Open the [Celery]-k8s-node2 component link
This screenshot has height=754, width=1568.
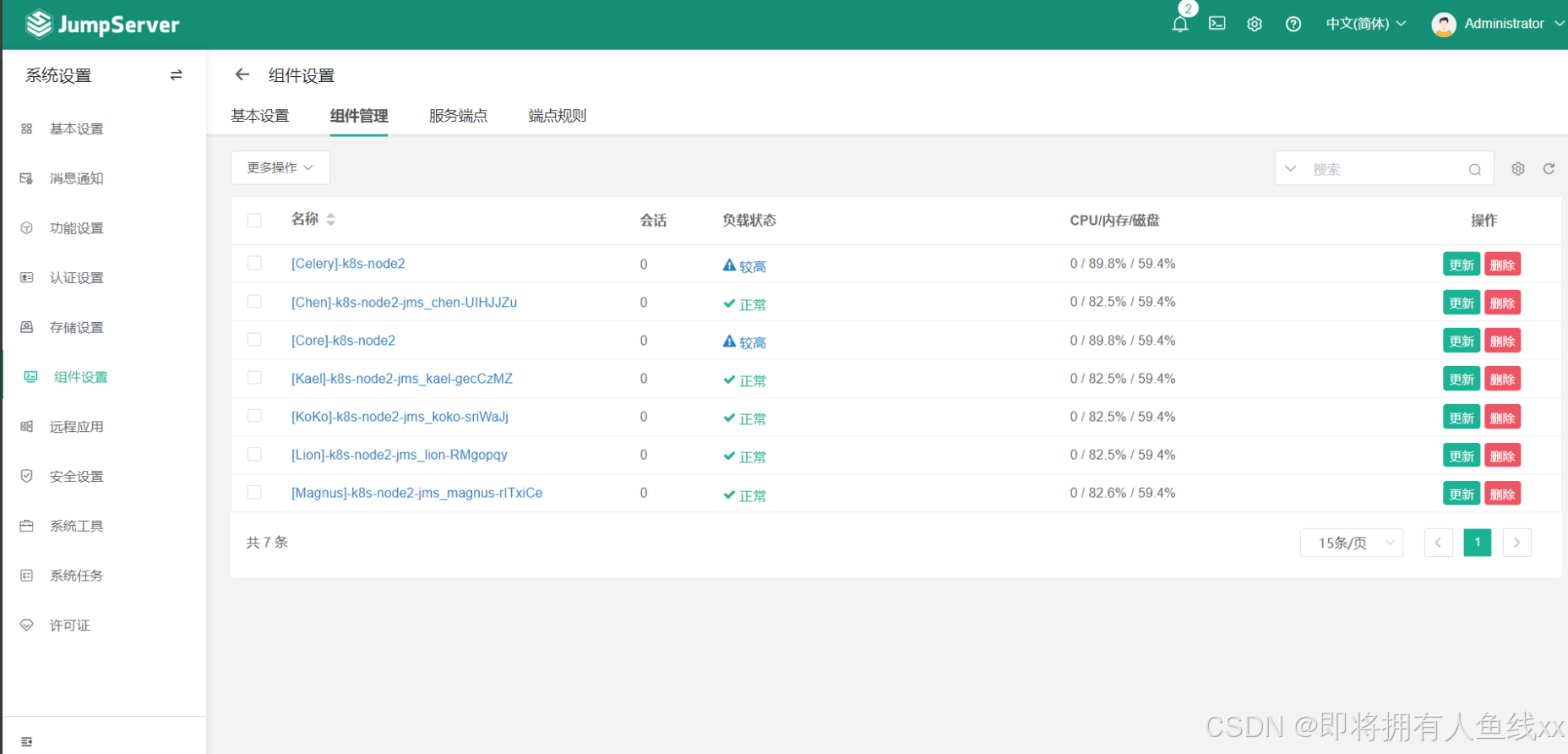pos(348,264)
